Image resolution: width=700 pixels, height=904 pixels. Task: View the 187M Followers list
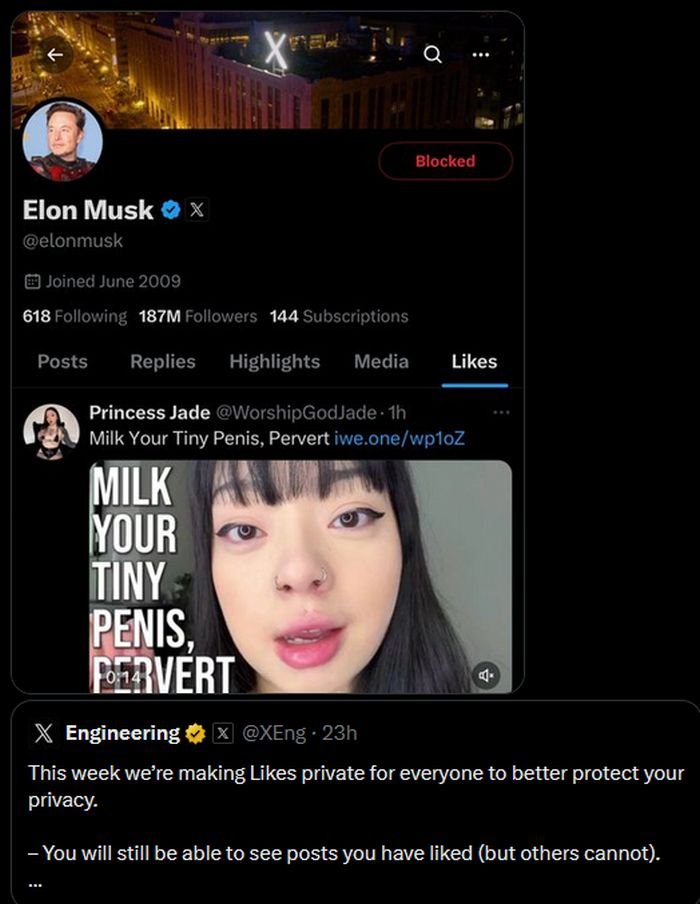(198, 316)
